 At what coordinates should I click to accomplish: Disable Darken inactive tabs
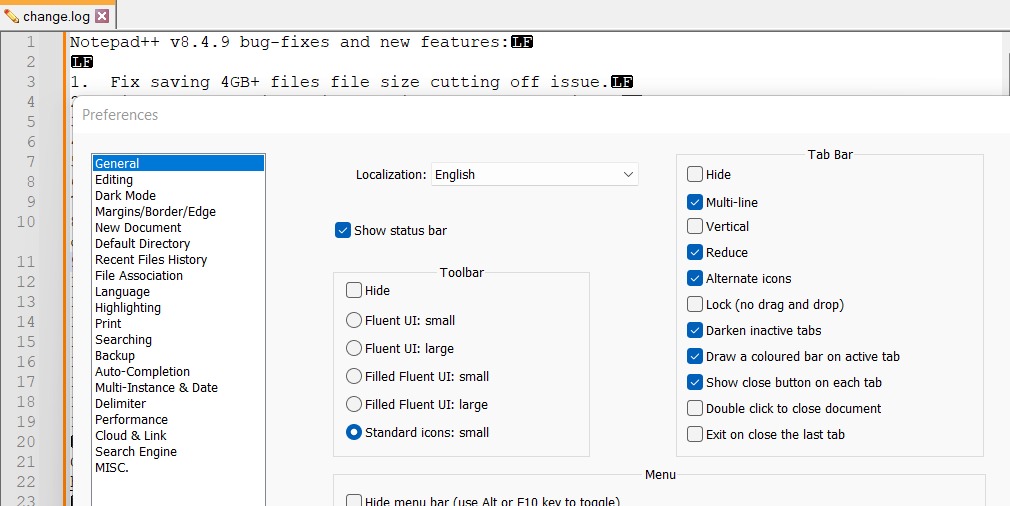(x=695, y=331)
